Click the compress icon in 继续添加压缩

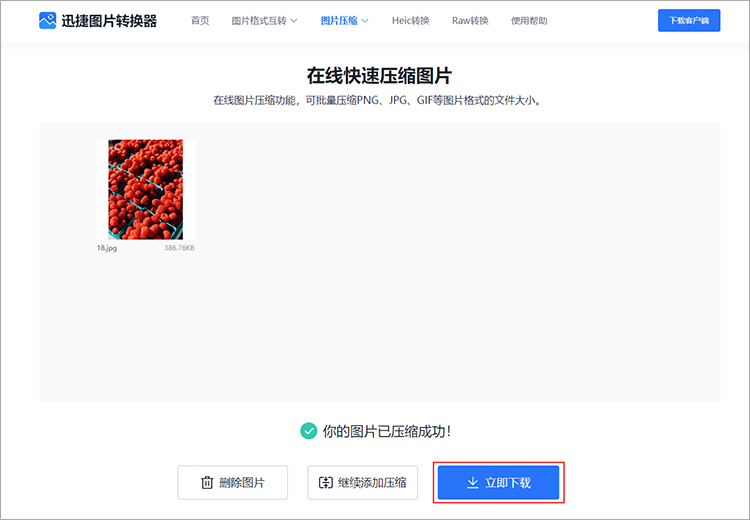click(x=325, y=482)
